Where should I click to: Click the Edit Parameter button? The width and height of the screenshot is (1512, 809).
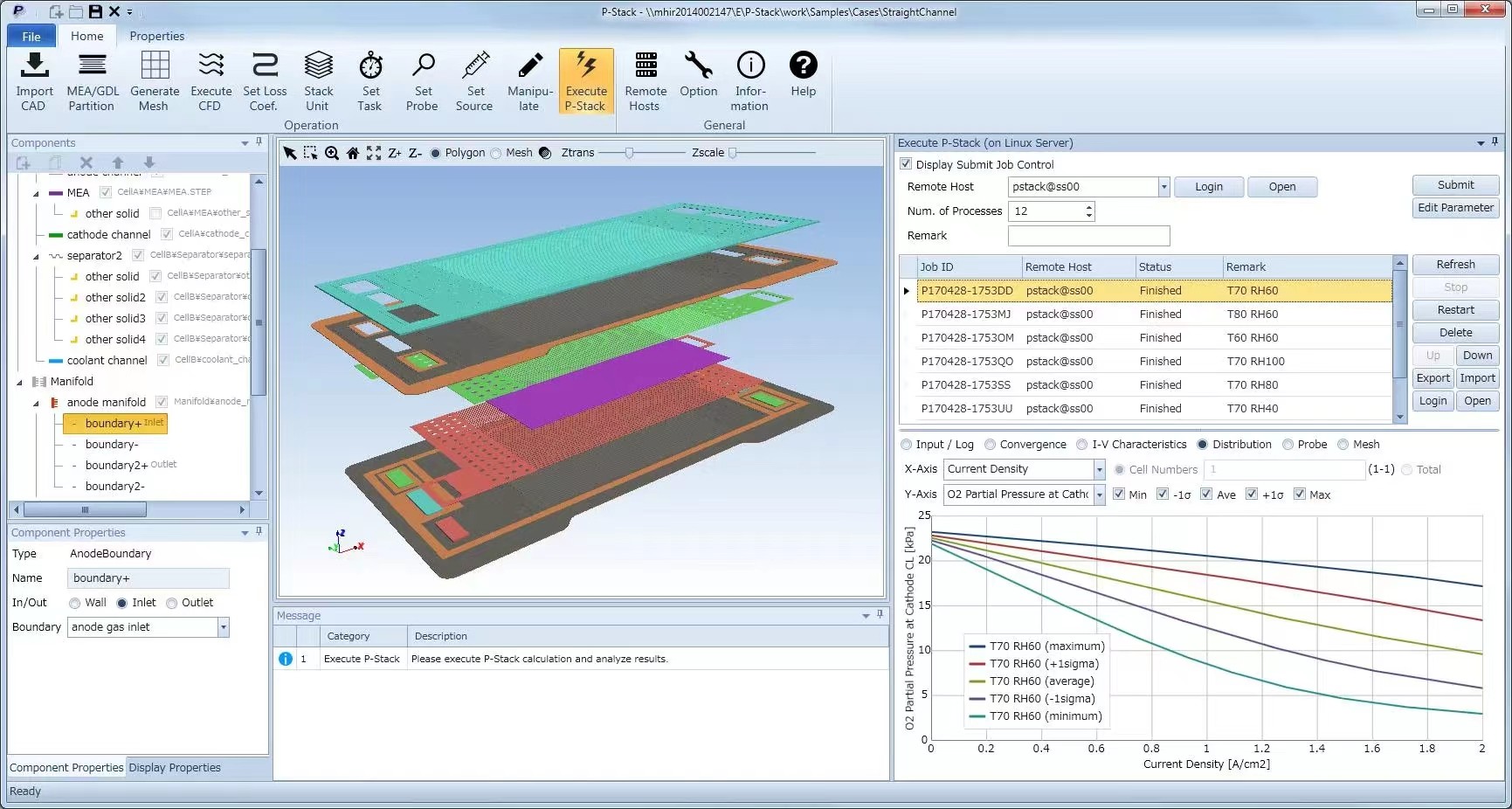[1455, 208]
